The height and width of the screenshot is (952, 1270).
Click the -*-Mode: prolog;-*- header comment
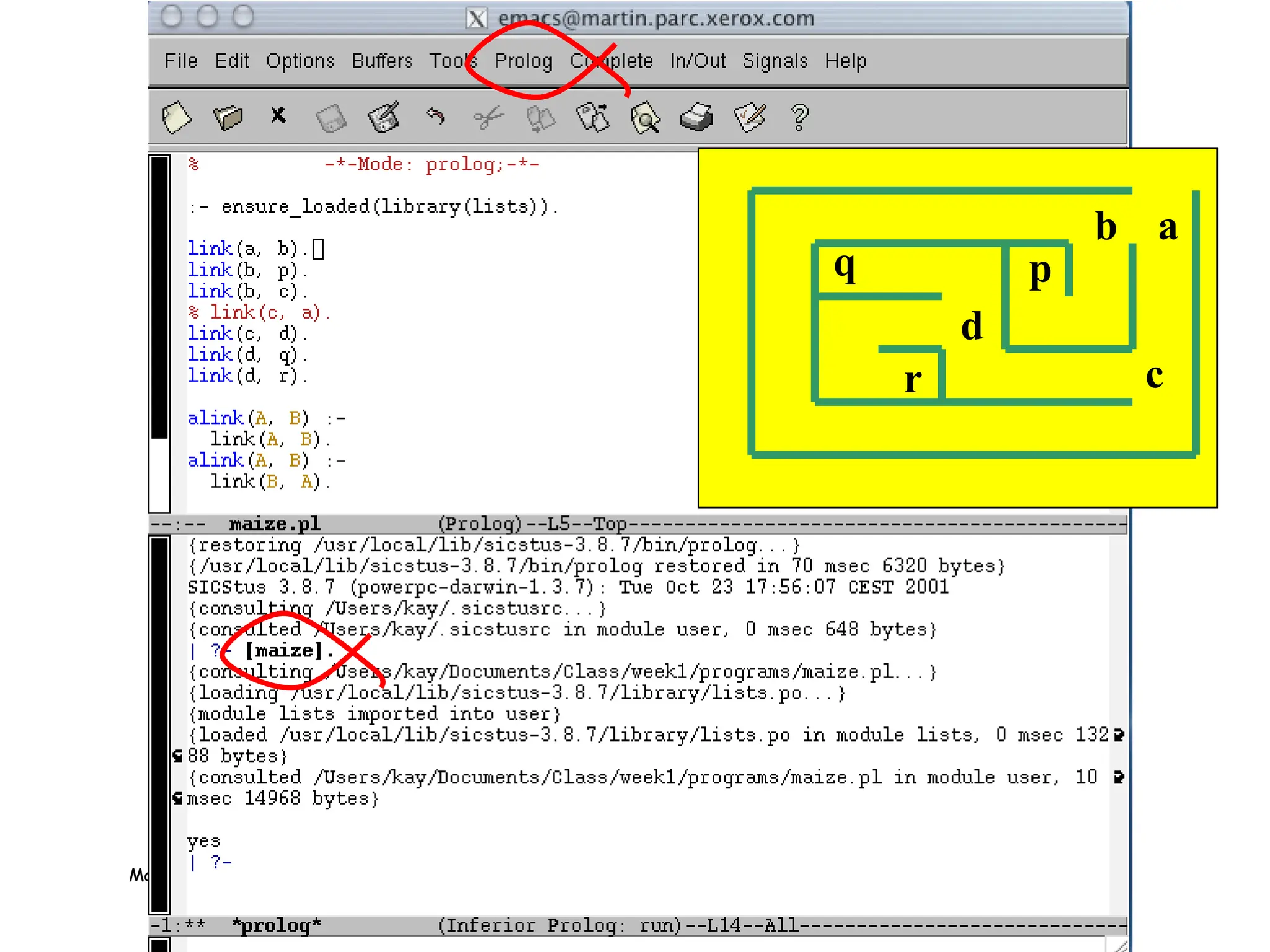pyautogui.click(x=432, y=164)
